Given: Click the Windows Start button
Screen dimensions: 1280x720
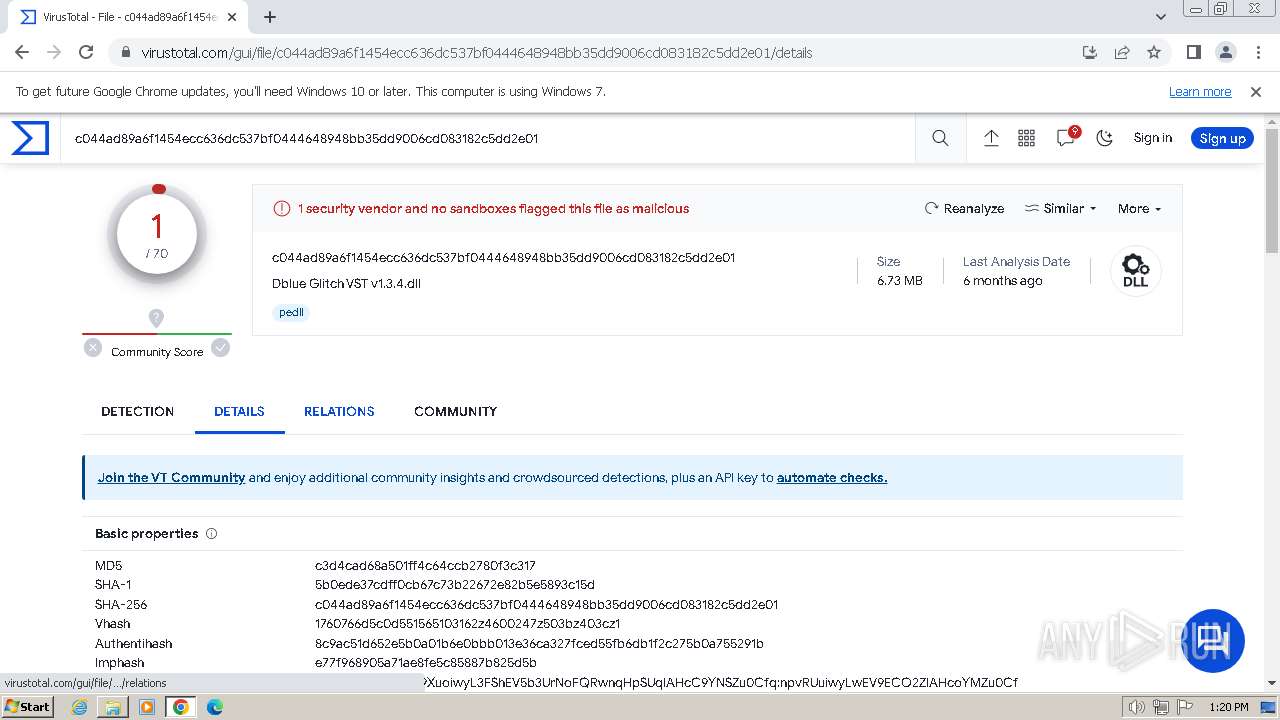Looking at the screenshot, I should click(27, 707).
